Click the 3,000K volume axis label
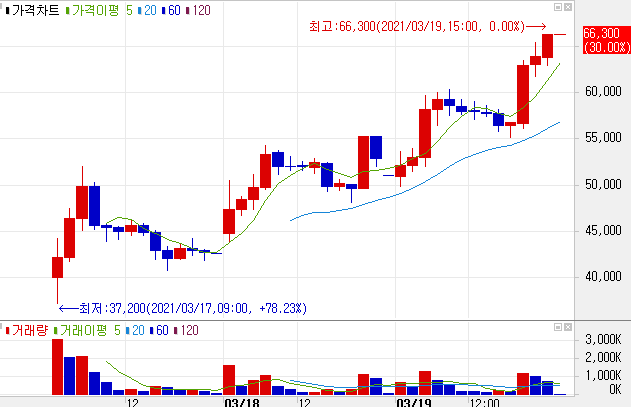 tap(603, 340)
